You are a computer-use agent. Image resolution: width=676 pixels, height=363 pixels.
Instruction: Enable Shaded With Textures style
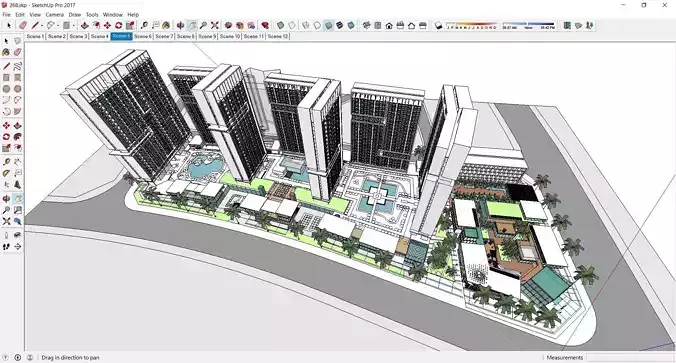pos(340,25)
